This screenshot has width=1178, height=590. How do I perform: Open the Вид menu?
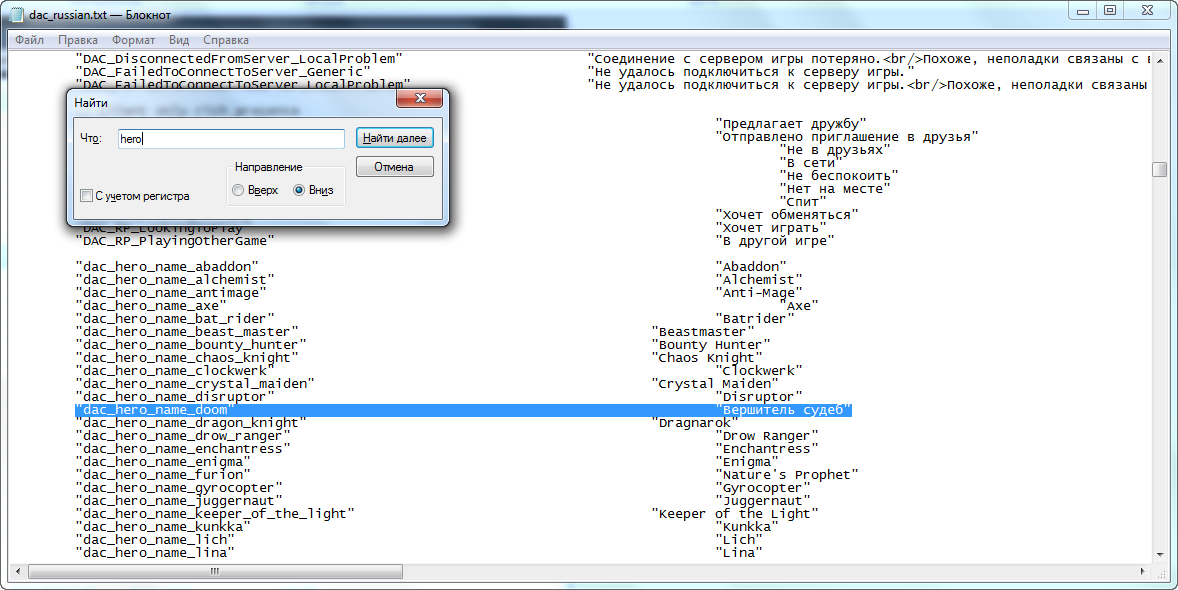point(179,40)
